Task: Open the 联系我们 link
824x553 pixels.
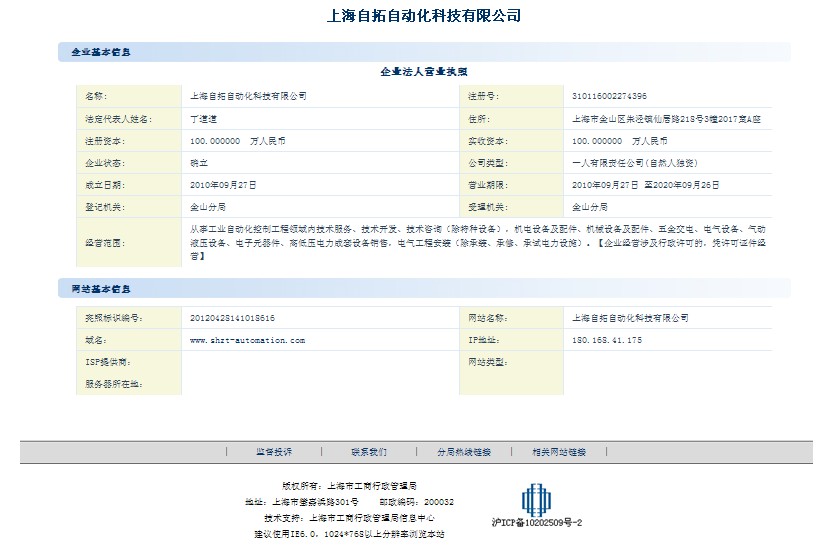Action: (x=369, y=452)
